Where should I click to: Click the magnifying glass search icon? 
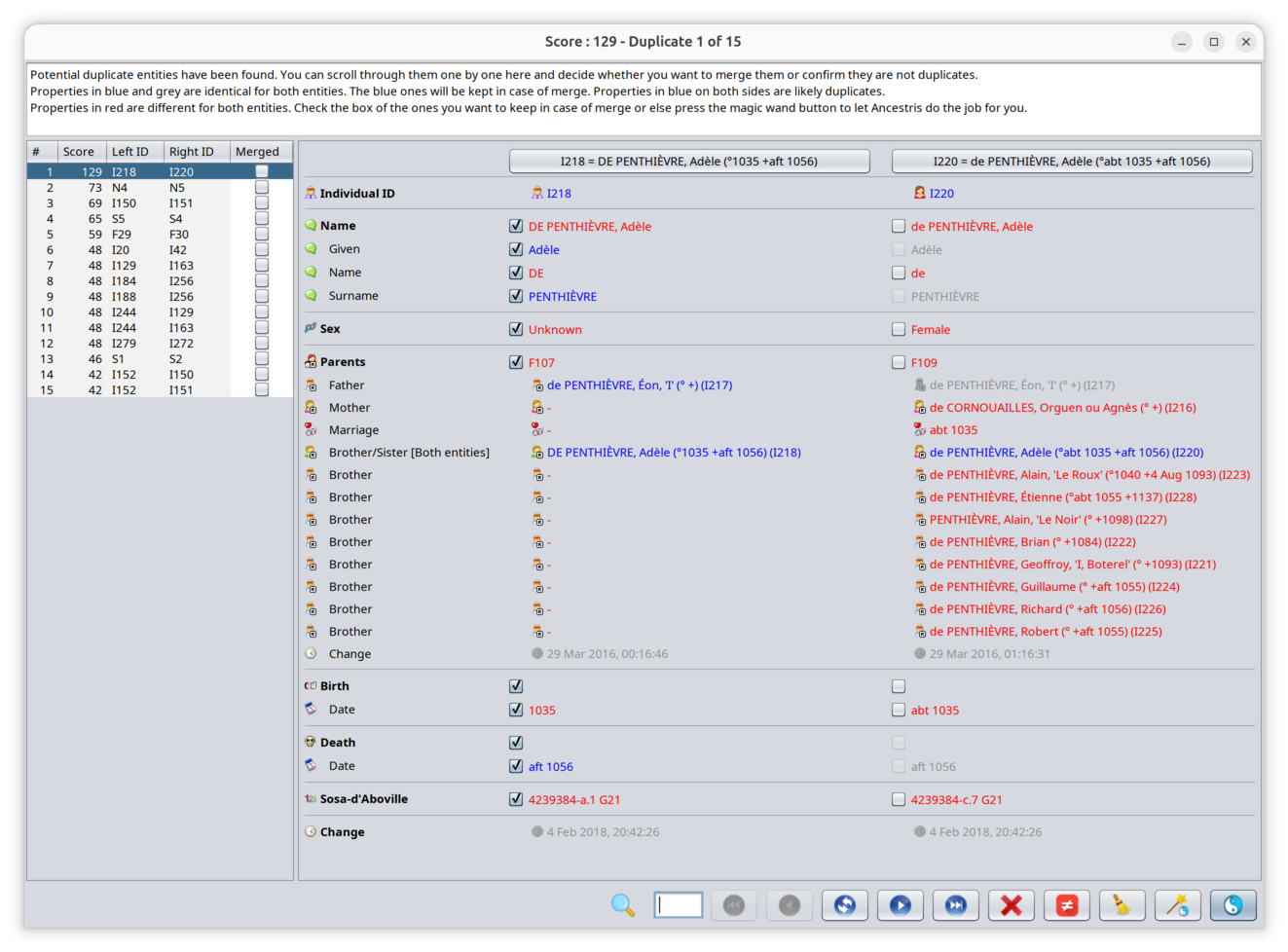click(623, 905)
